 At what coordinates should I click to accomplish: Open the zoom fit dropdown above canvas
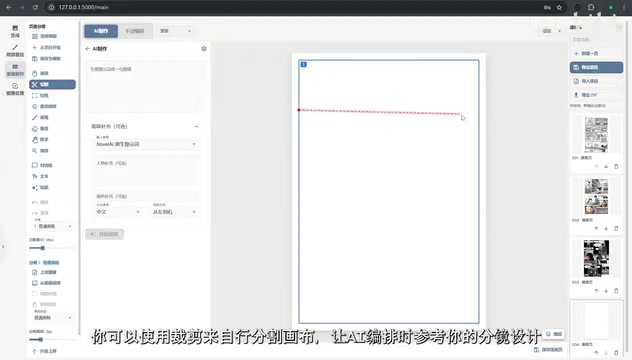pyautogui.click(x=551, y=31)
